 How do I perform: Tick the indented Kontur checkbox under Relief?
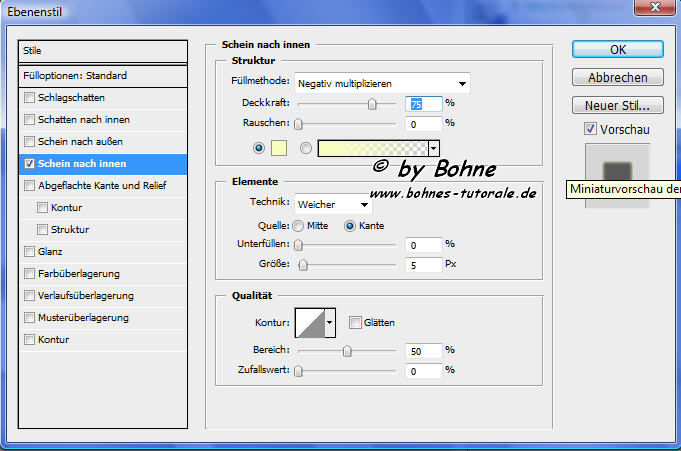(42, 207)
